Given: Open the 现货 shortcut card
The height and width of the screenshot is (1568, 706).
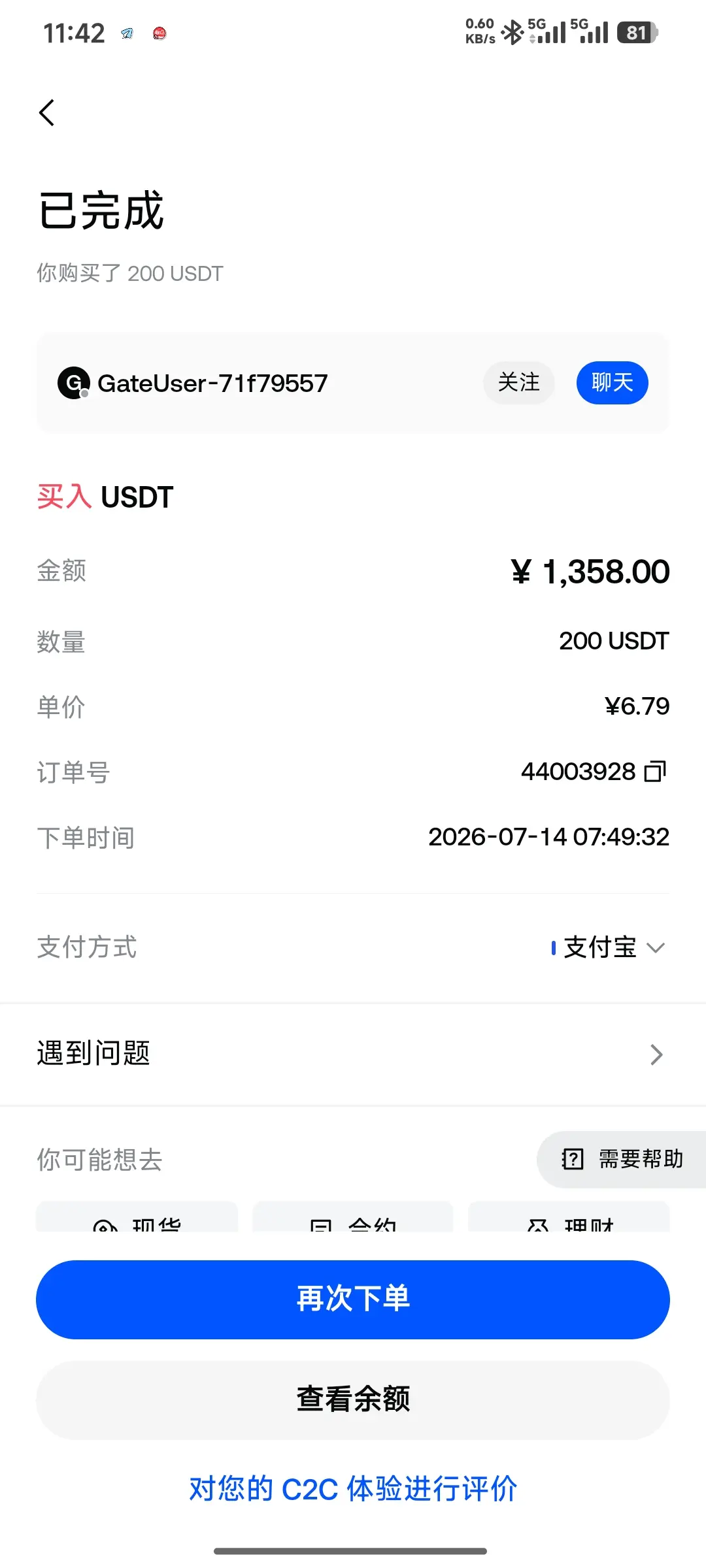Looking at the screenshot, I should click(137, 1217).
